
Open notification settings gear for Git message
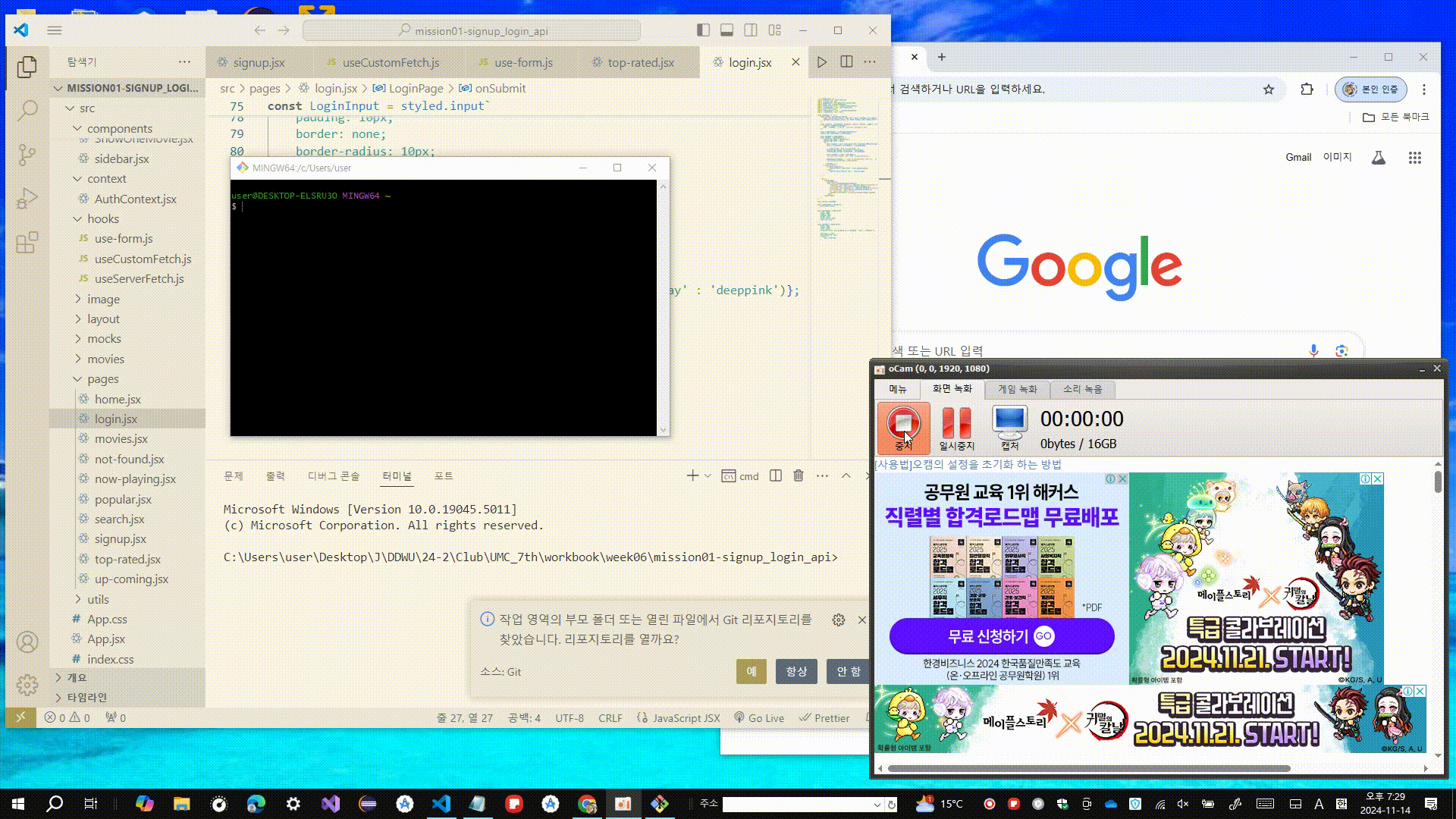point(839,620)
